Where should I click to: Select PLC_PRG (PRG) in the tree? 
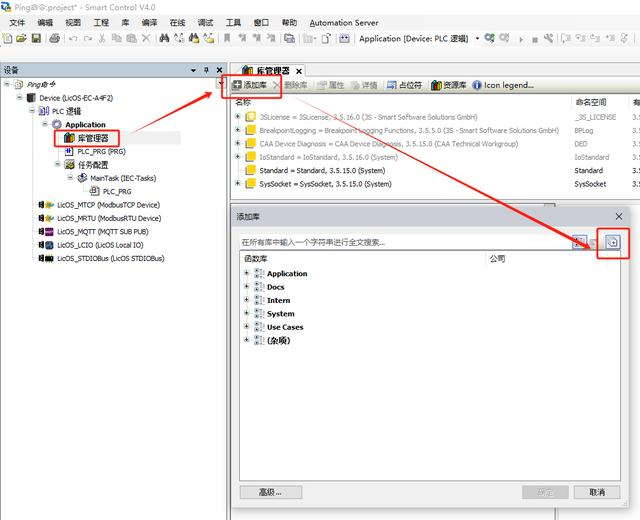point(100,152)
